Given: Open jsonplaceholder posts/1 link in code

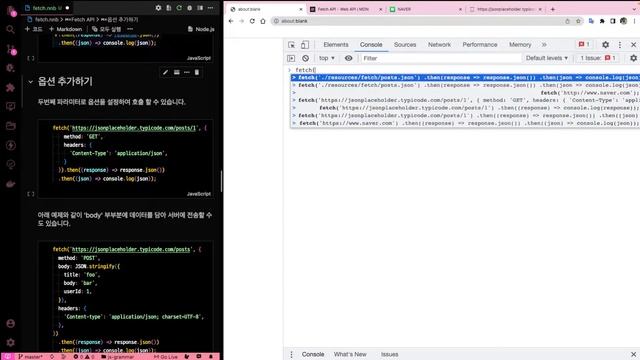Looking at the screenshot, I should [x=134, y=128].
